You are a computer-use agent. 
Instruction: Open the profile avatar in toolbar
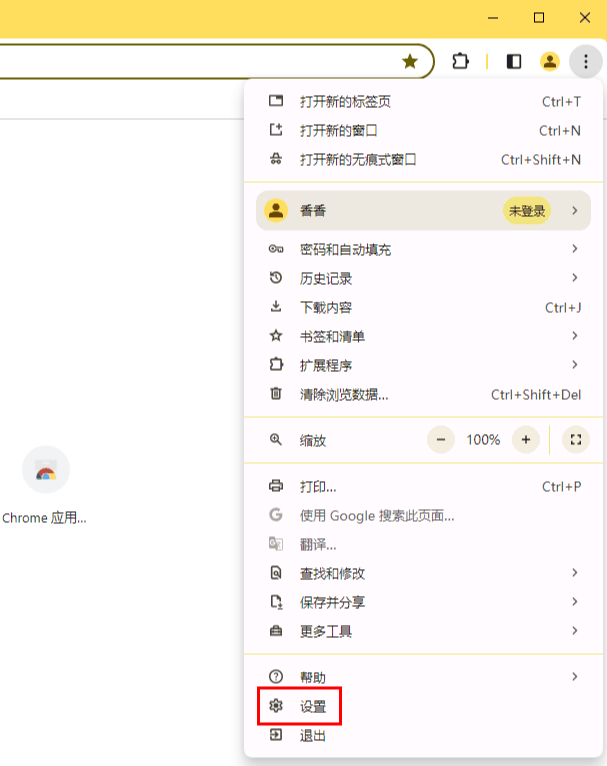549,62
